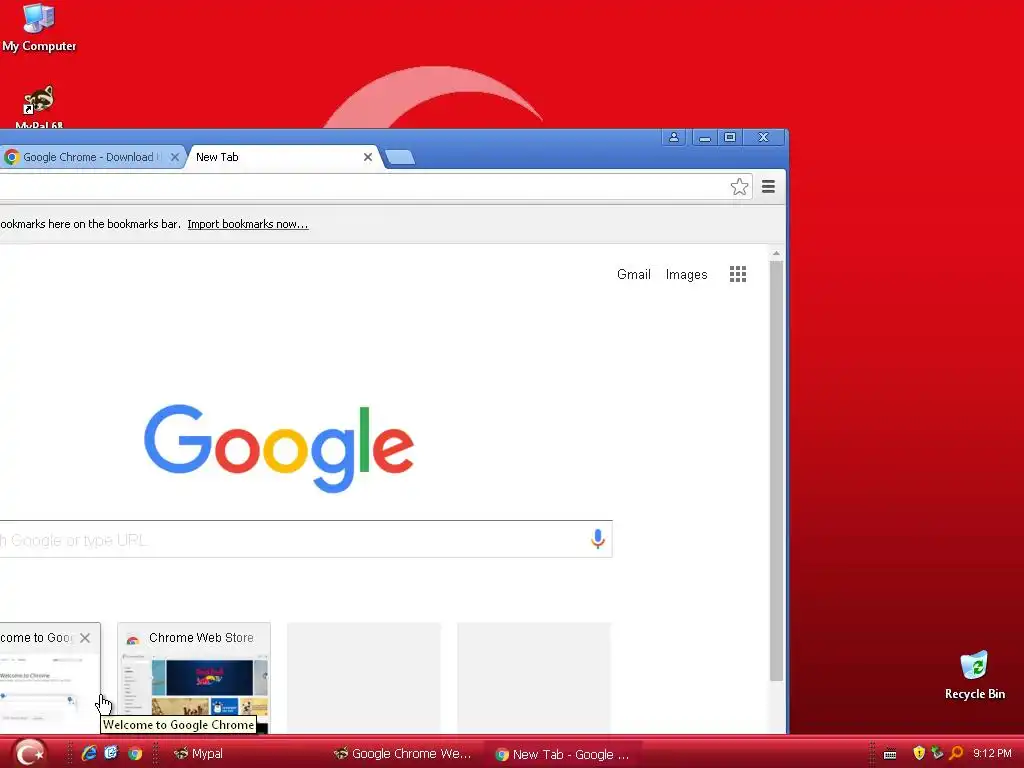1024x768 pixels.
Task: Click the page's vertical scrollbar thumb
Action: [x=776, y=470]
